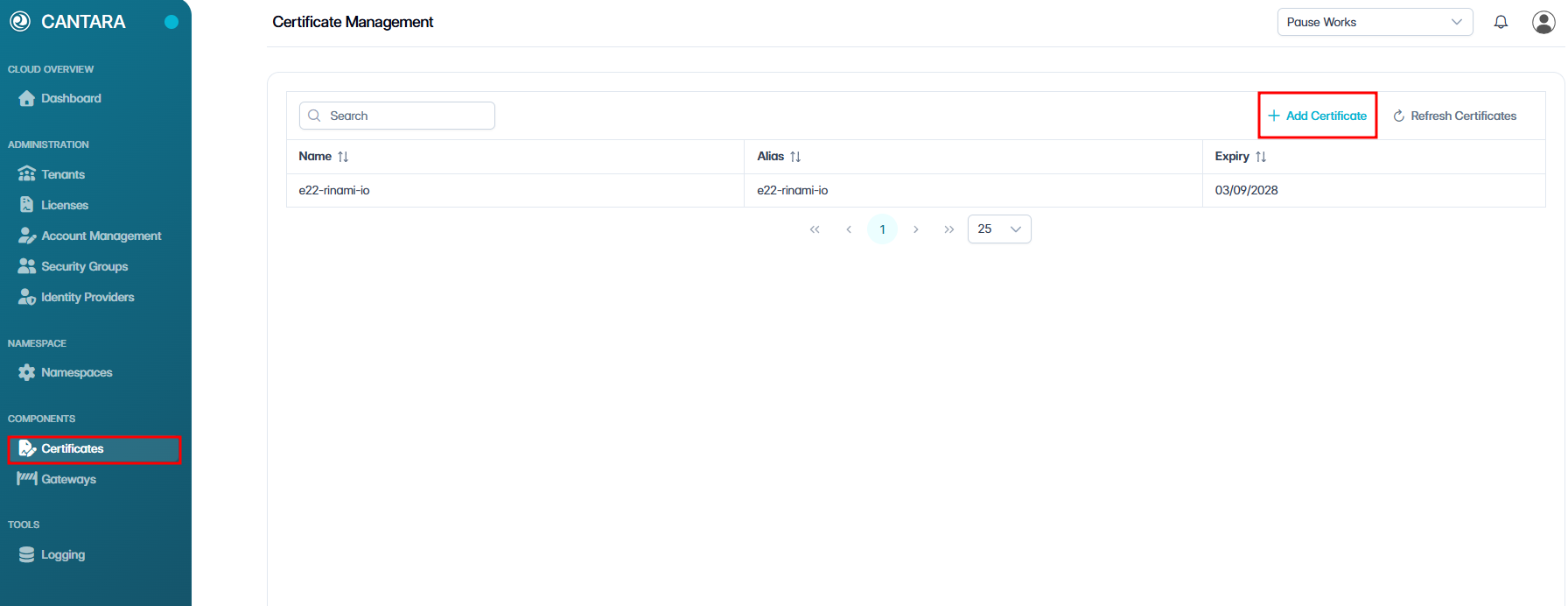Click the Cantara logo icon
The height and width of the screenshot is (606, 1568).
[20, 22]
